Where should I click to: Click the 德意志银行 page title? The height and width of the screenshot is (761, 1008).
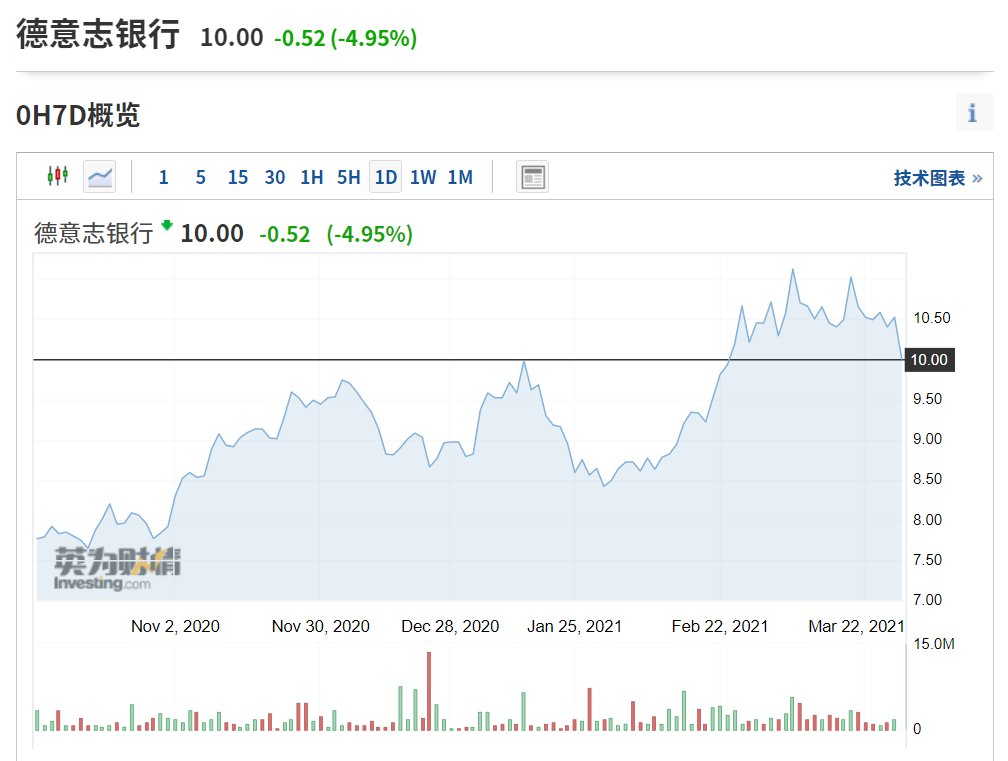[x=98, y=34]
